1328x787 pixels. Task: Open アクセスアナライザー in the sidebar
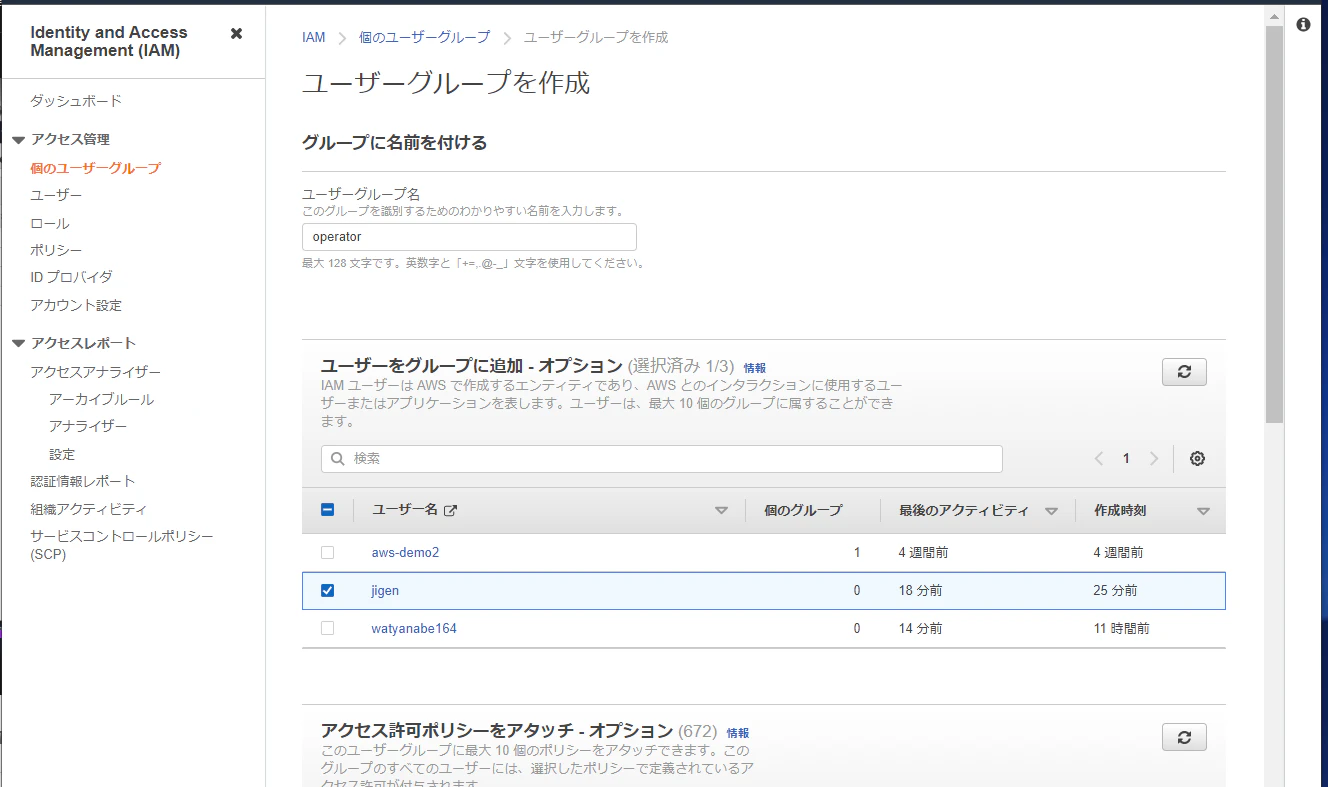tap(95, 372)
